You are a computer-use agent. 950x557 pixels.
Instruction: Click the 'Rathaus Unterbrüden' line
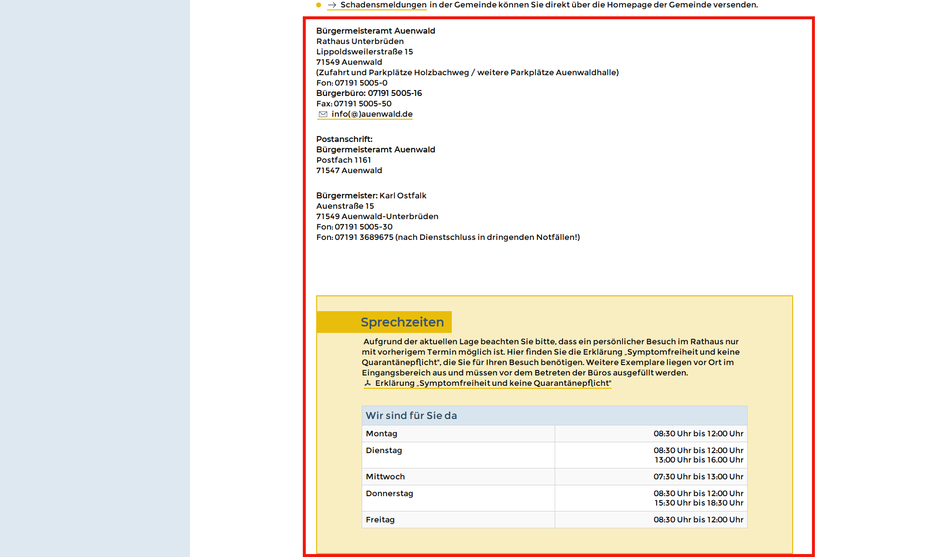(360, 41)
